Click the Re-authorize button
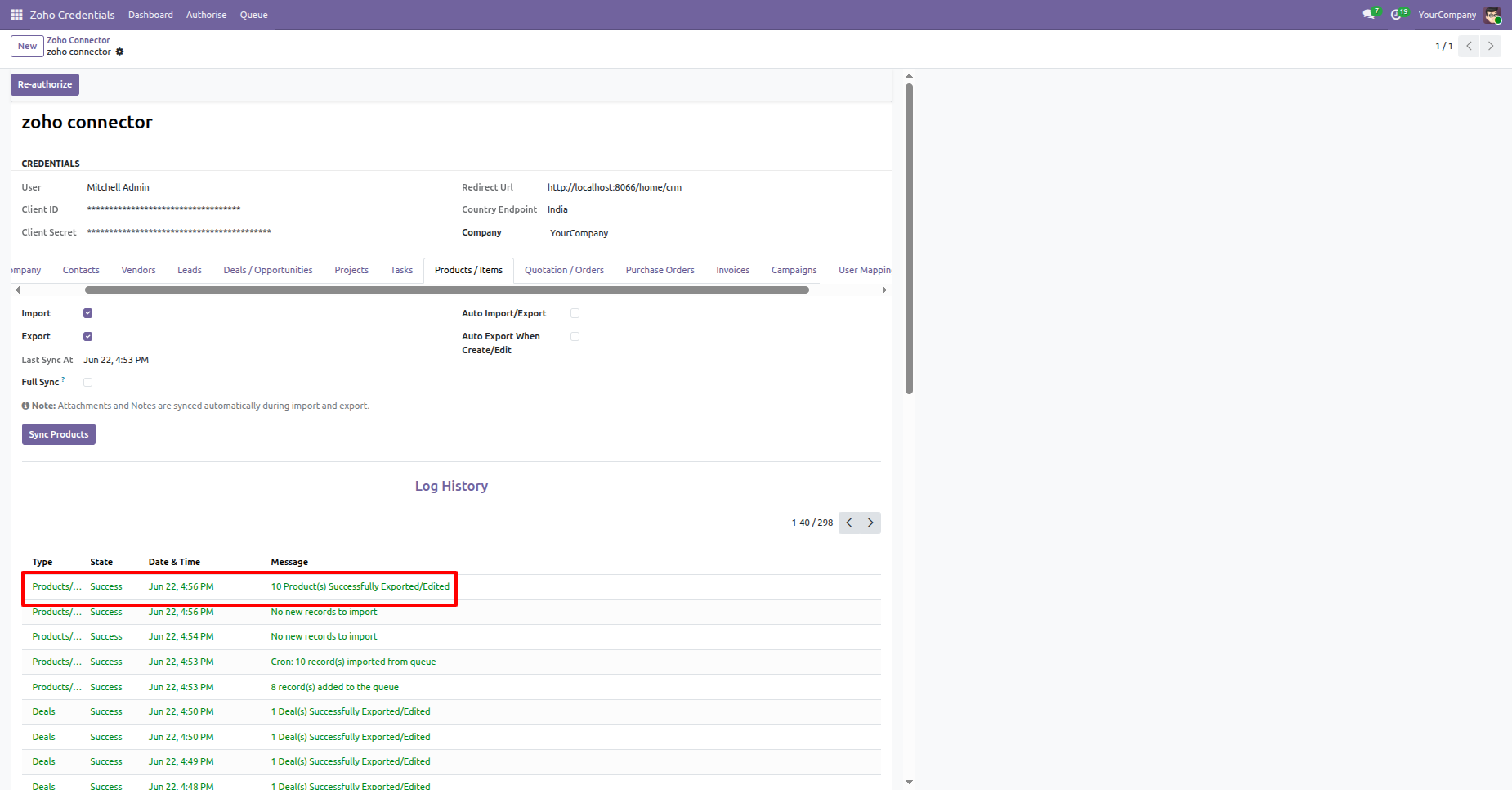 tap(45, 84)
